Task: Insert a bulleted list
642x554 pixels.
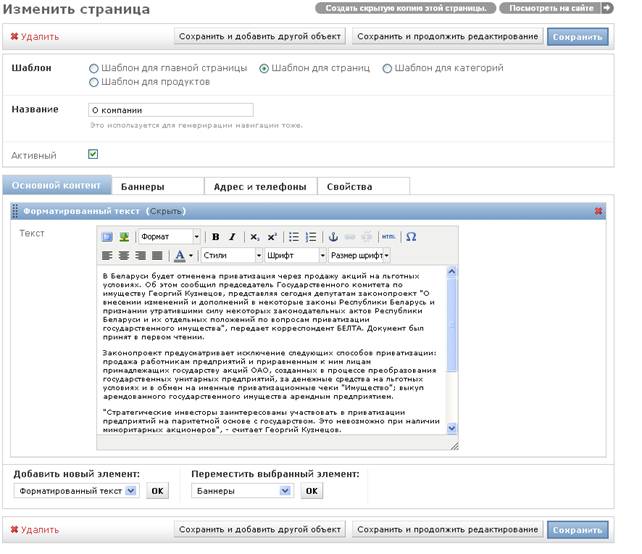Action: [294, 237]
